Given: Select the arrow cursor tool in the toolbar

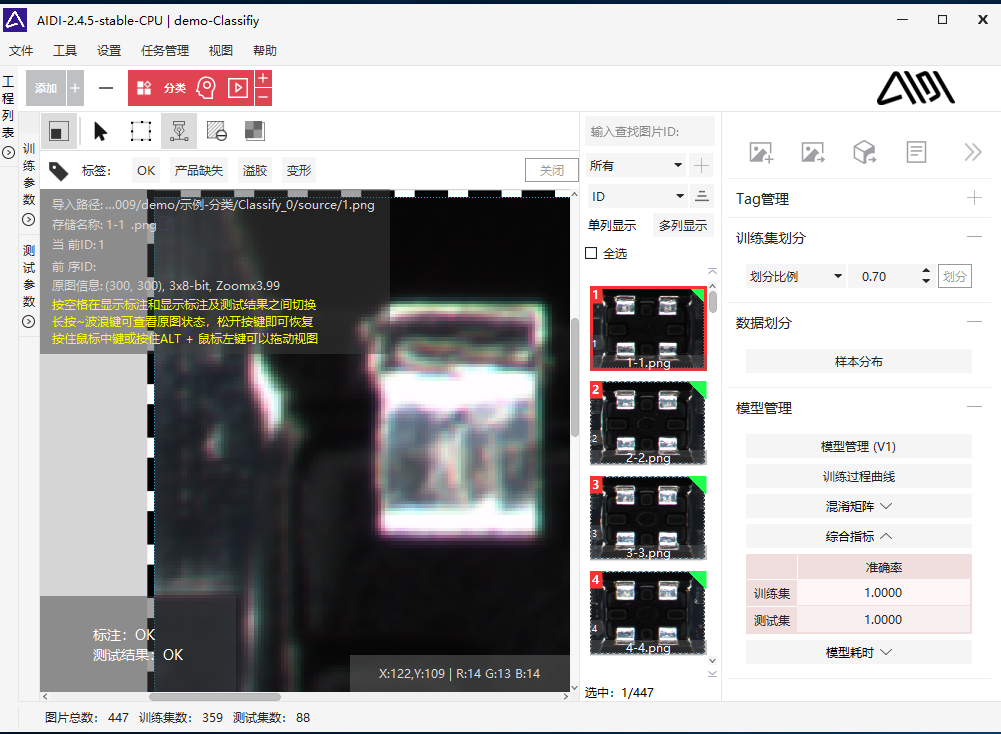Looking at the screenshot, I should point(99,131).
